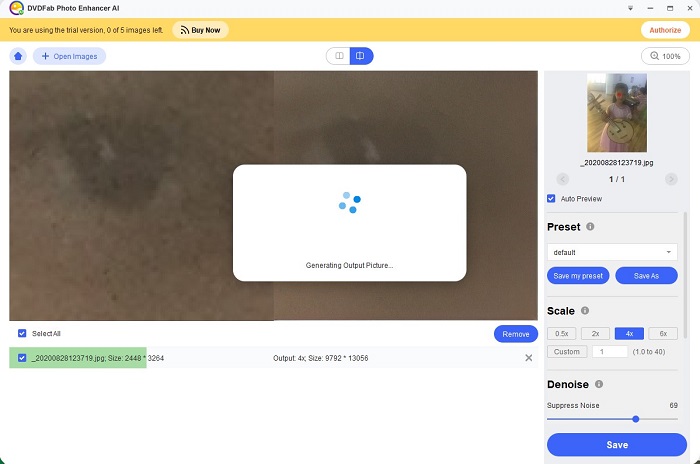Go to the previous image arrow
The height and width of the screenshot is (464, 700).
click(x=562, y=179)
